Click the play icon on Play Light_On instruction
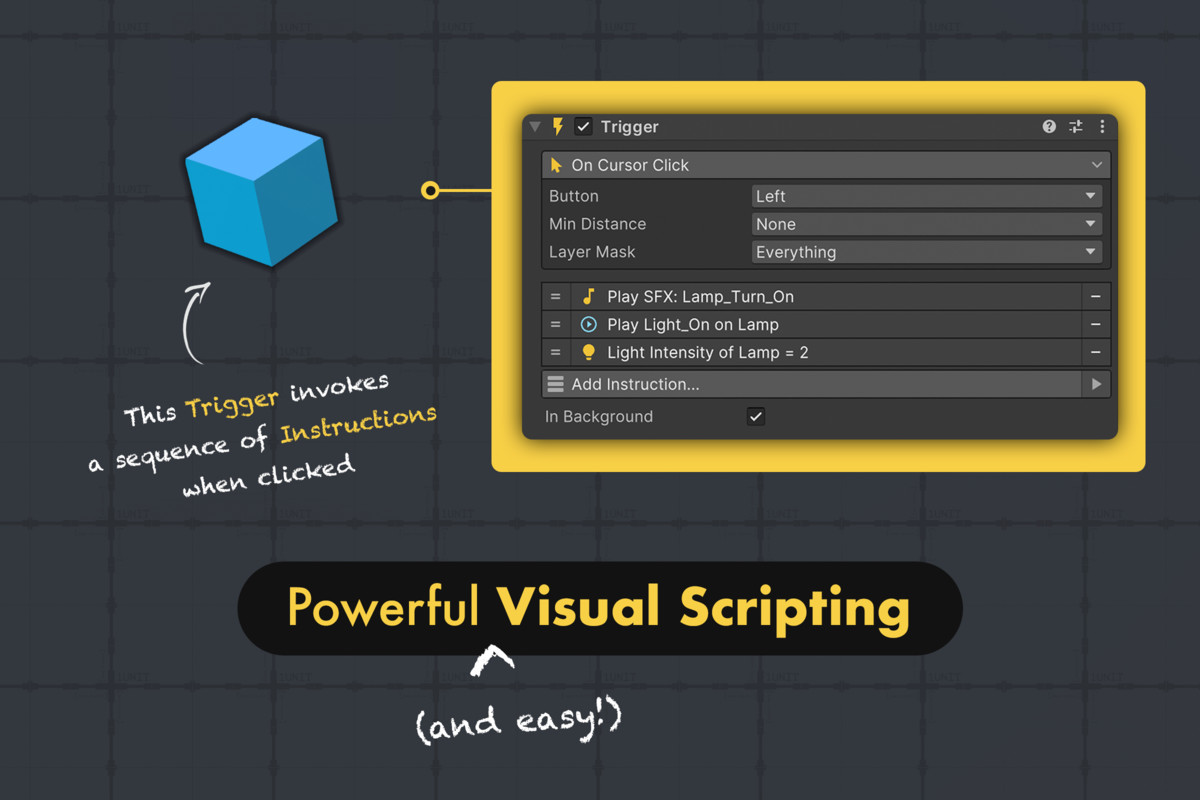This screenshot has width=1200, height=800. (589, 324)
